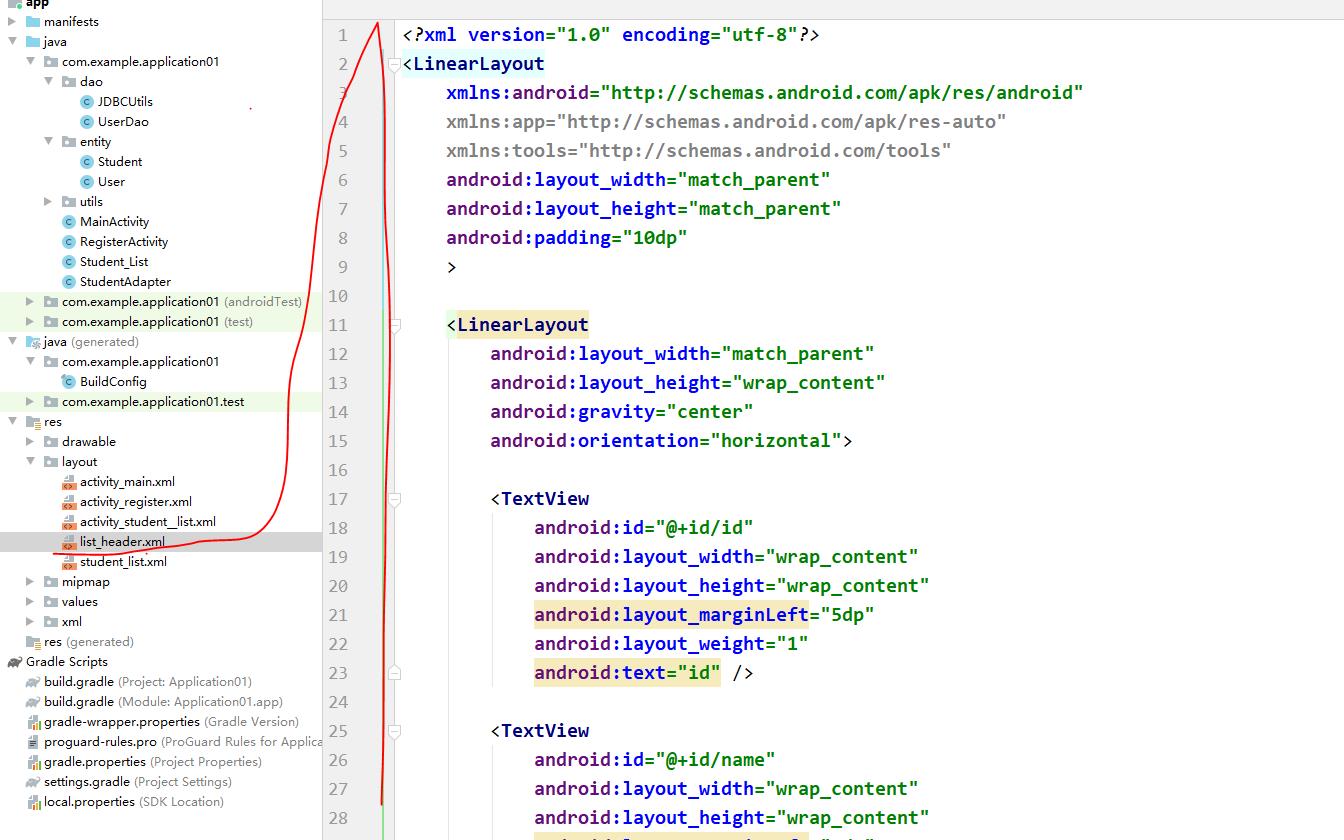Screen dimensions: 1344x840
Task: Click the xmlns:tools namespace declaration line
Action: click(698, 151)
